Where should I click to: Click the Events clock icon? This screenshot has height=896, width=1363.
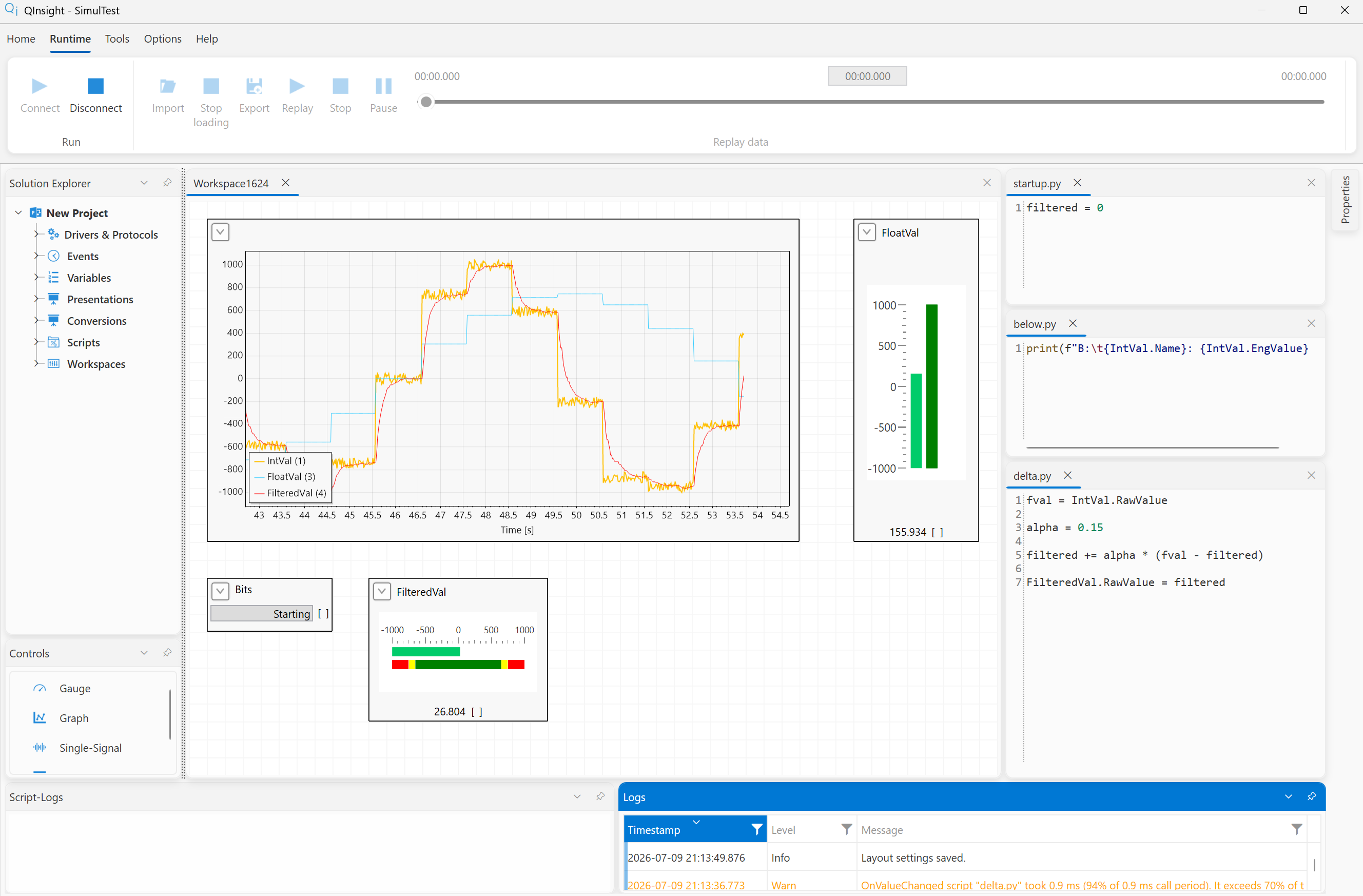coord(53,256)
